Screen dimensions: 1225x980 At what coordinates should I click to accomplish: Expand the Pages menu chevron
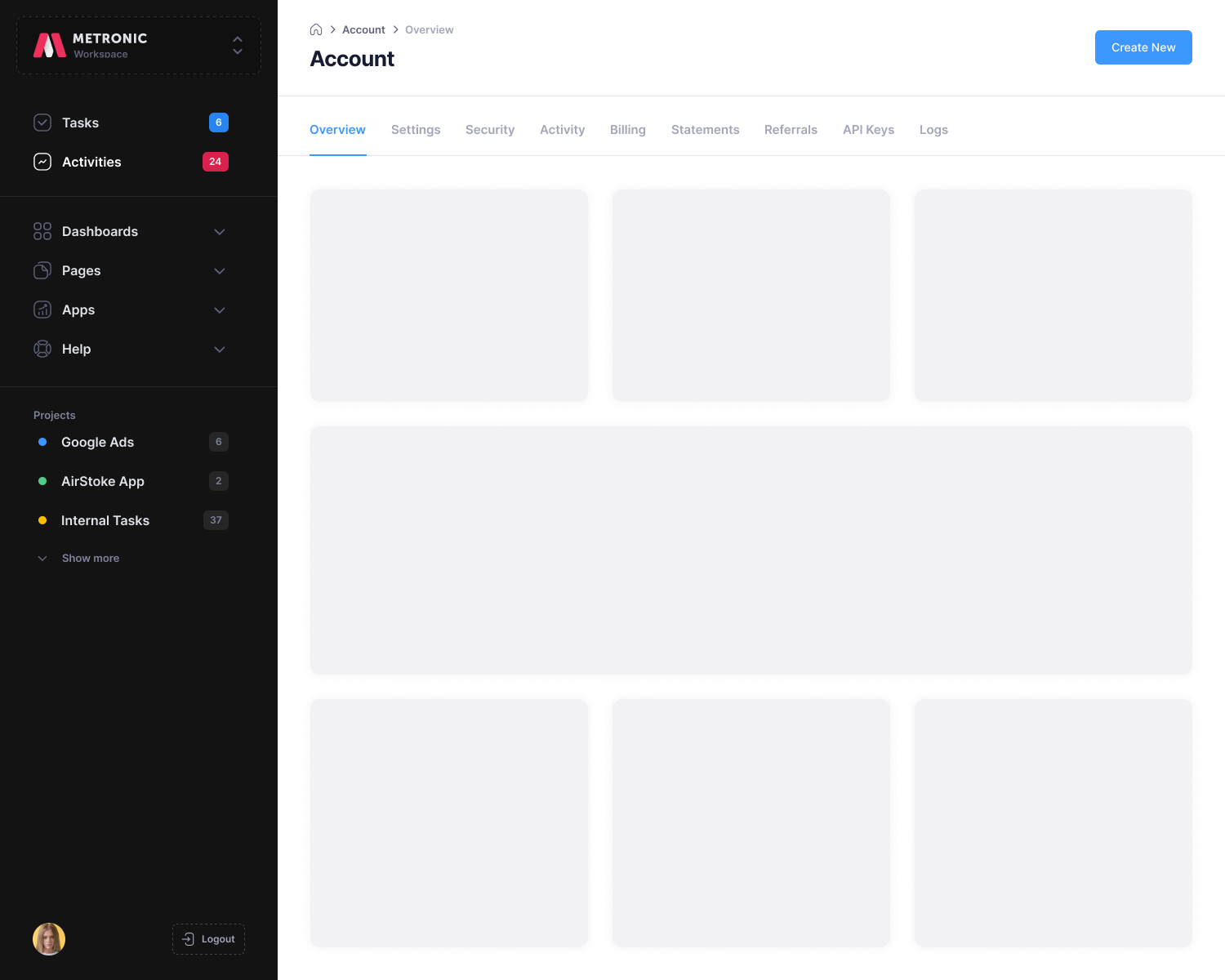click(219, 271)
